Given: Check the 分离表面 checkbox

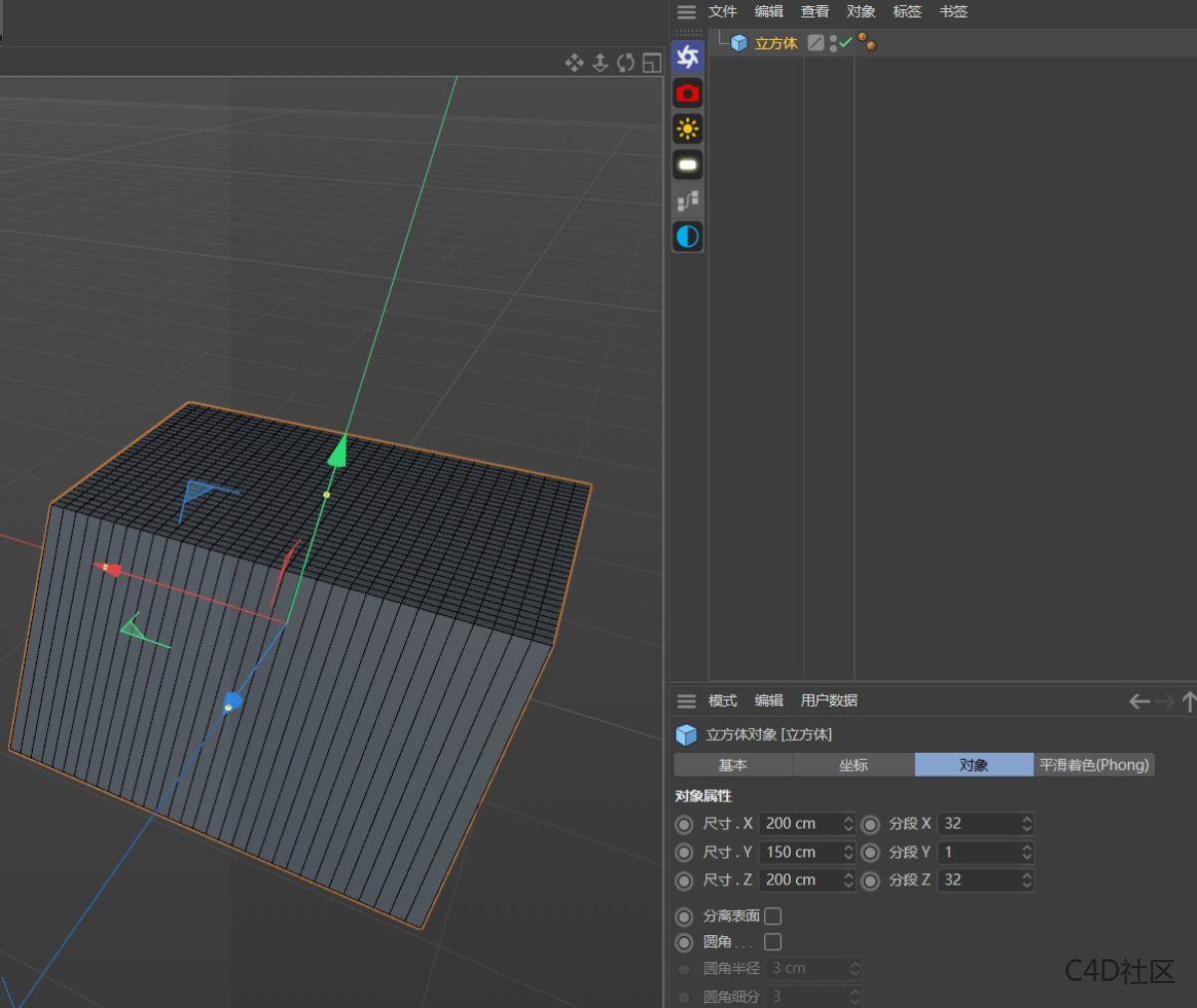Looking at the screenshot, I should (773, 915).
